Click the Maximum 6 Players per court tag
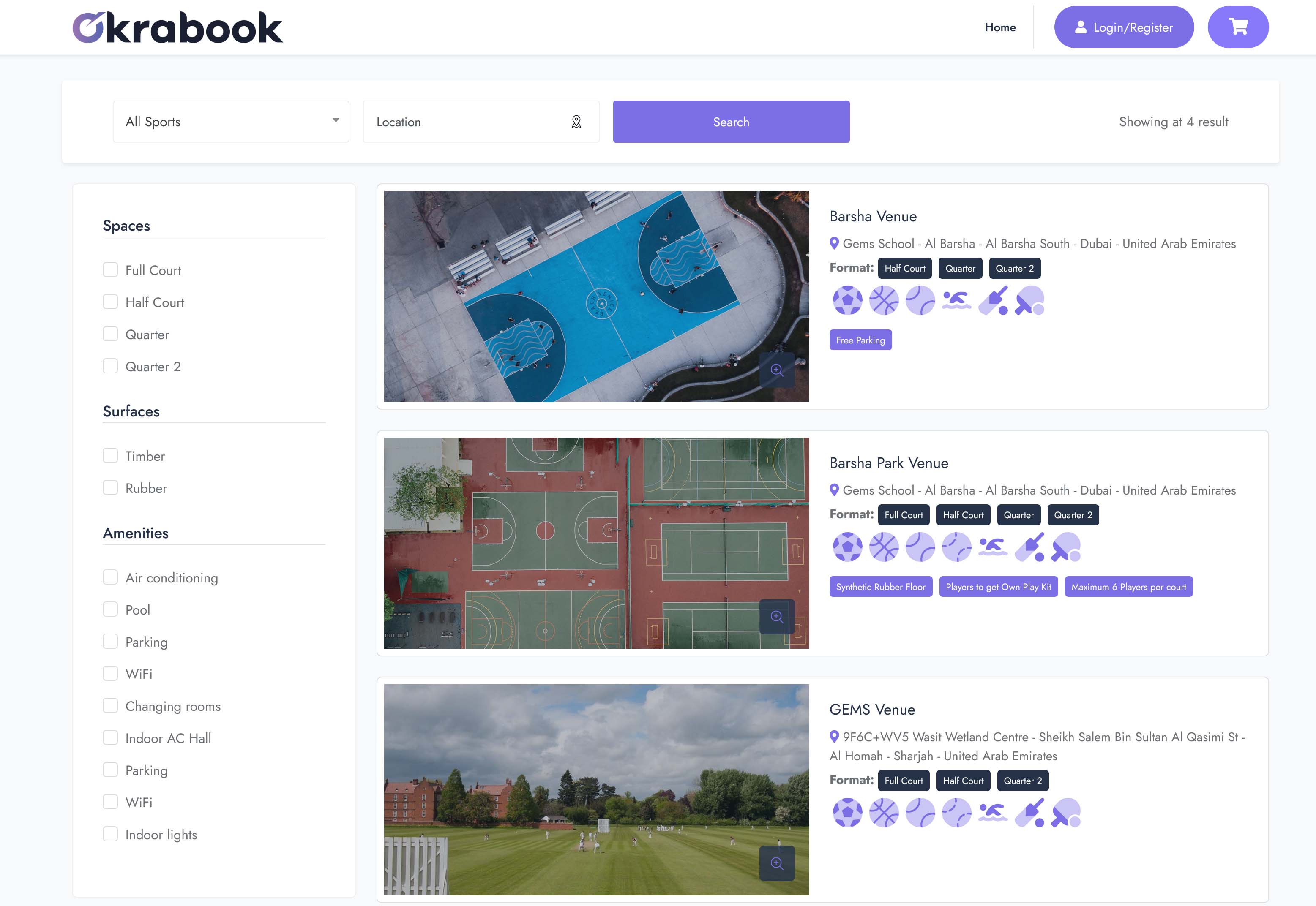Viewport: 1316px width, 906px height. [x=1128, y=587]
